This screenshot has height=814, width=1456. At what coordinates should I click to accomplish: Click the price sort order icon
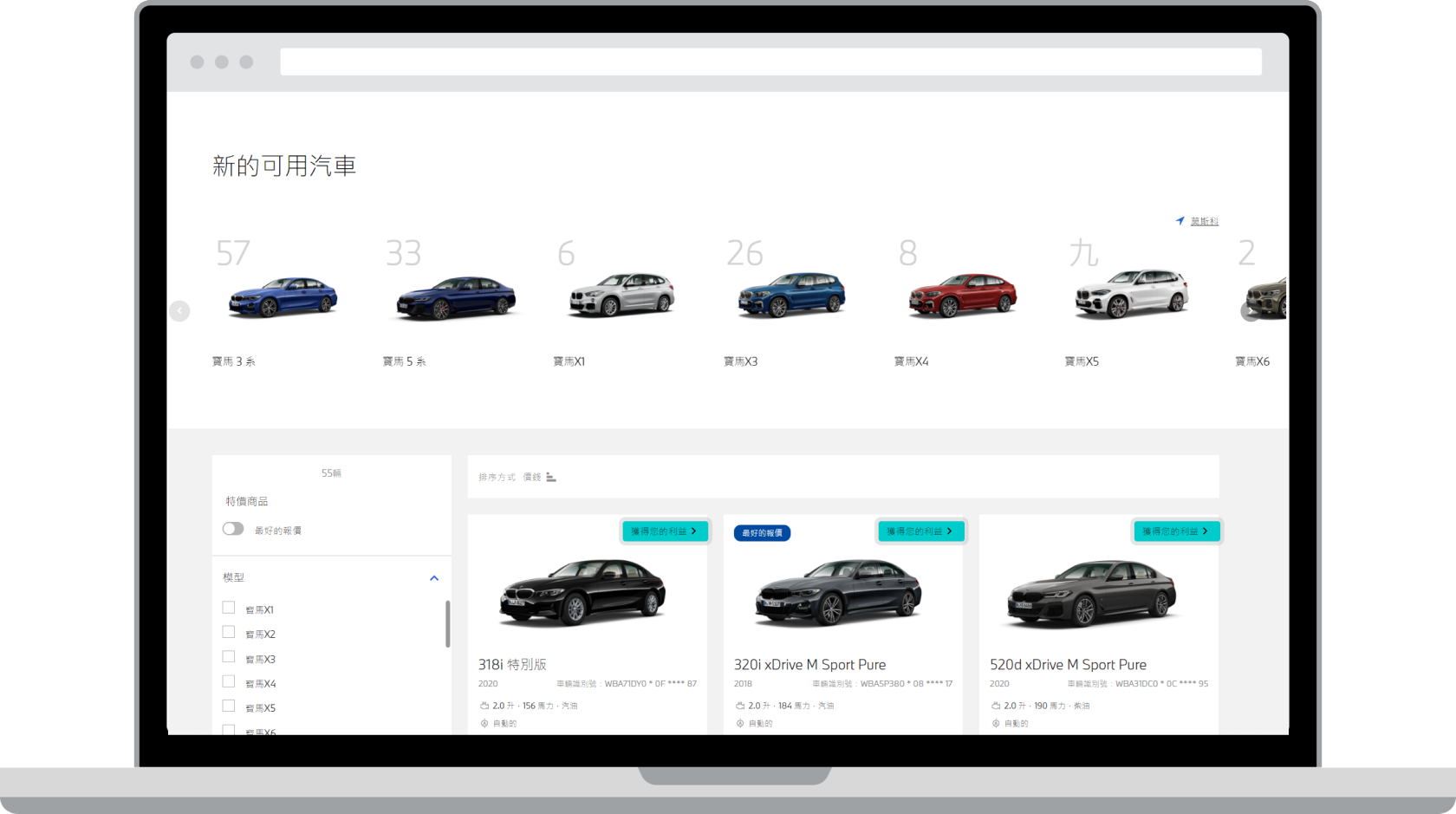[x=551, y=477]
